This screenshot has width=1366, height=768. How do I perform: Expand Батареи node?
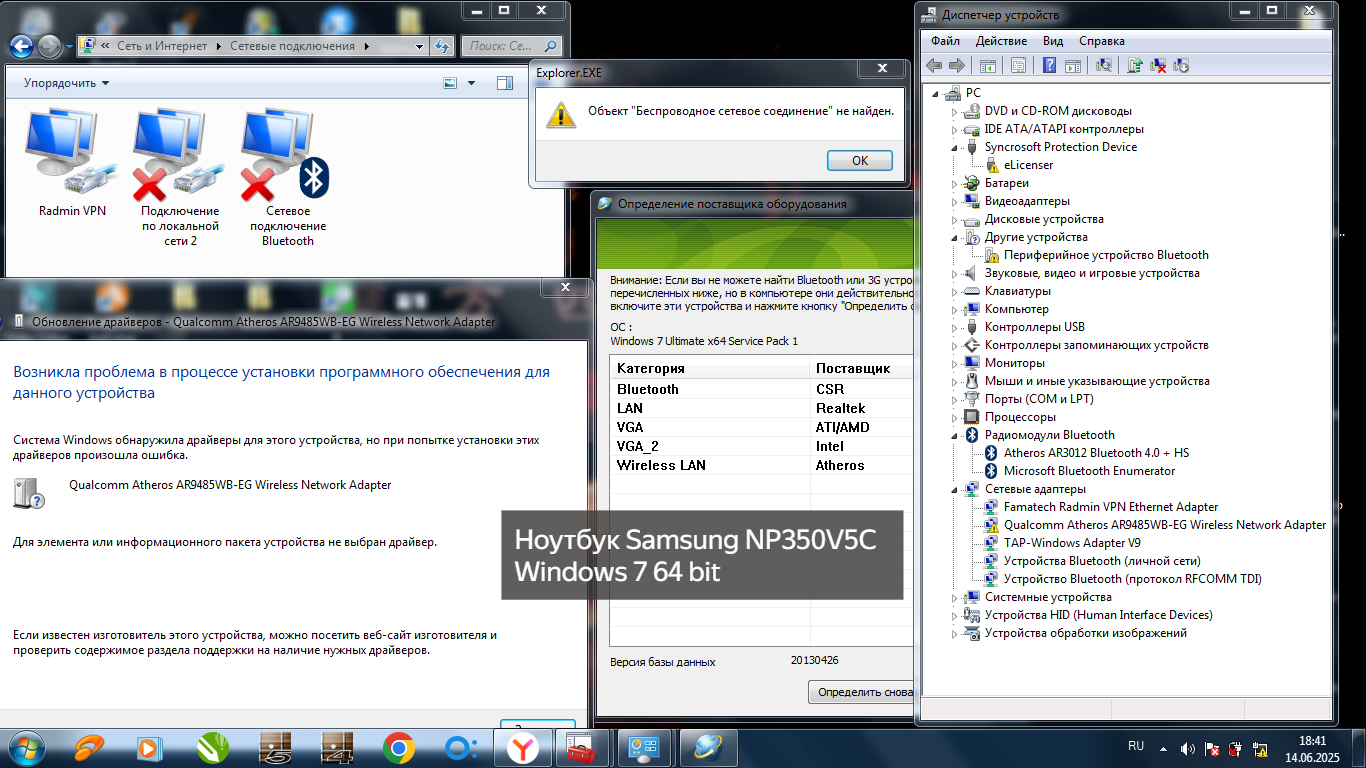coord(954,183)
